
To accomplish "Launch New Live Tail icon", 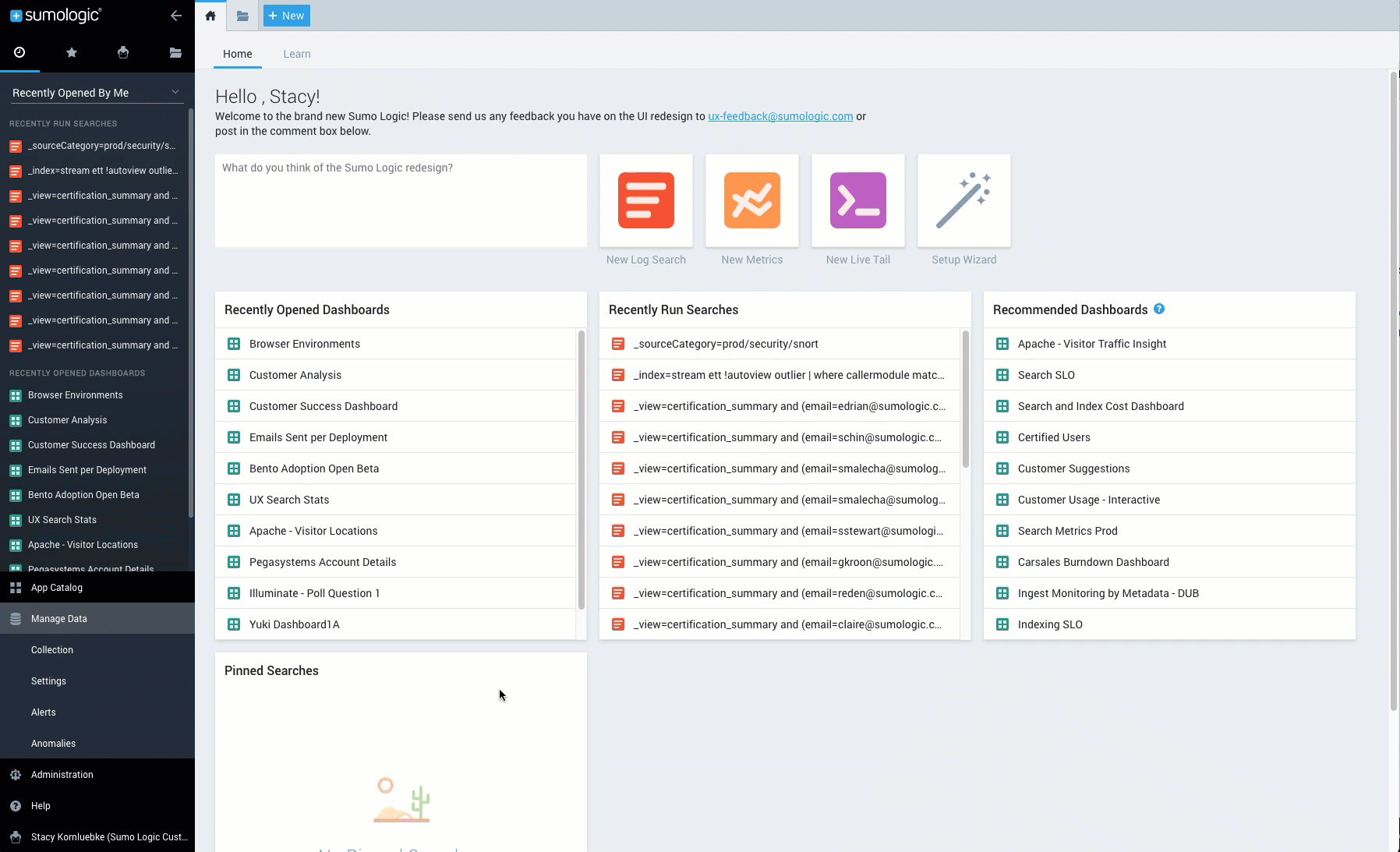I will 857,200.
